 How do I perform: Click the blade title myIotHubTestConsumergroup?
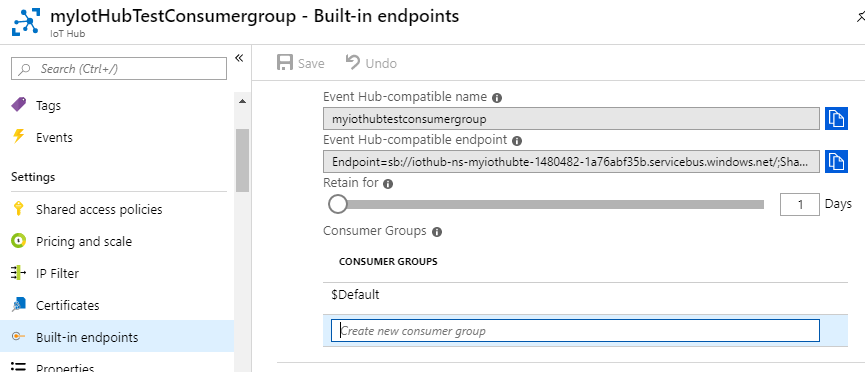pyautogui.click(x=173, y=16)
